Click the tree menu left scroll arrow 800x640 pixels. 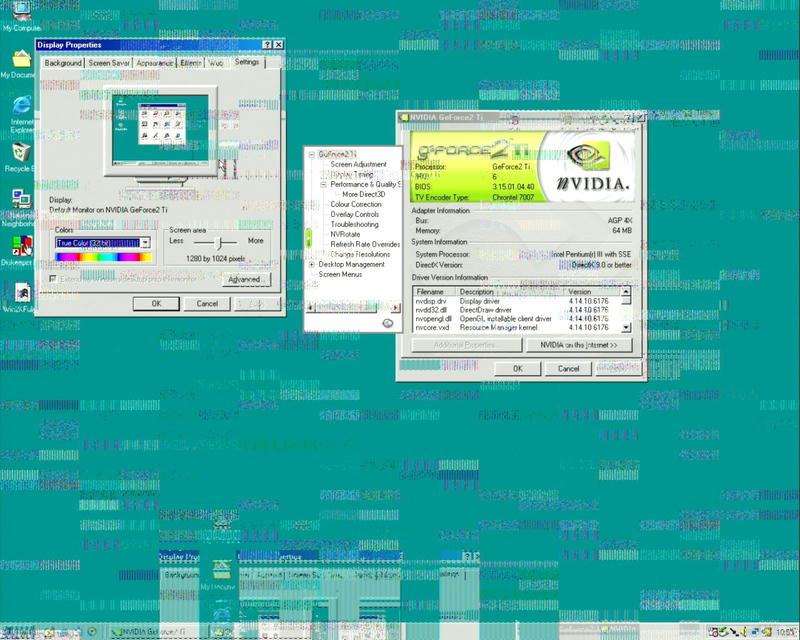(310, 308)
